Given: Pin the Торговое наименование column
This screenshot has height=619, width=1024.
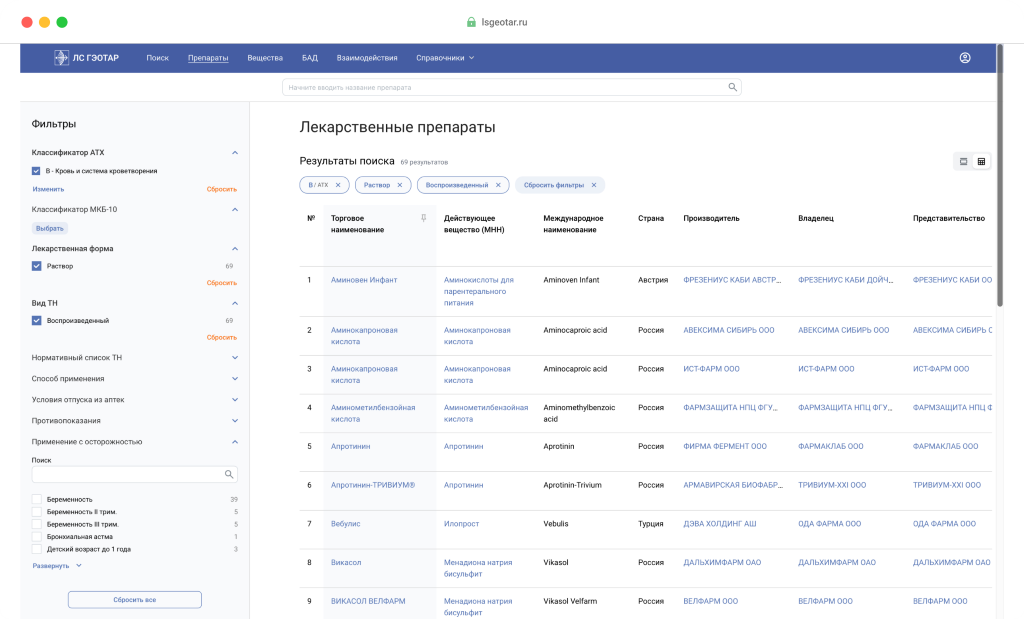Looking at the screenshot, I should pyautogui.click(x=423, y=218).
